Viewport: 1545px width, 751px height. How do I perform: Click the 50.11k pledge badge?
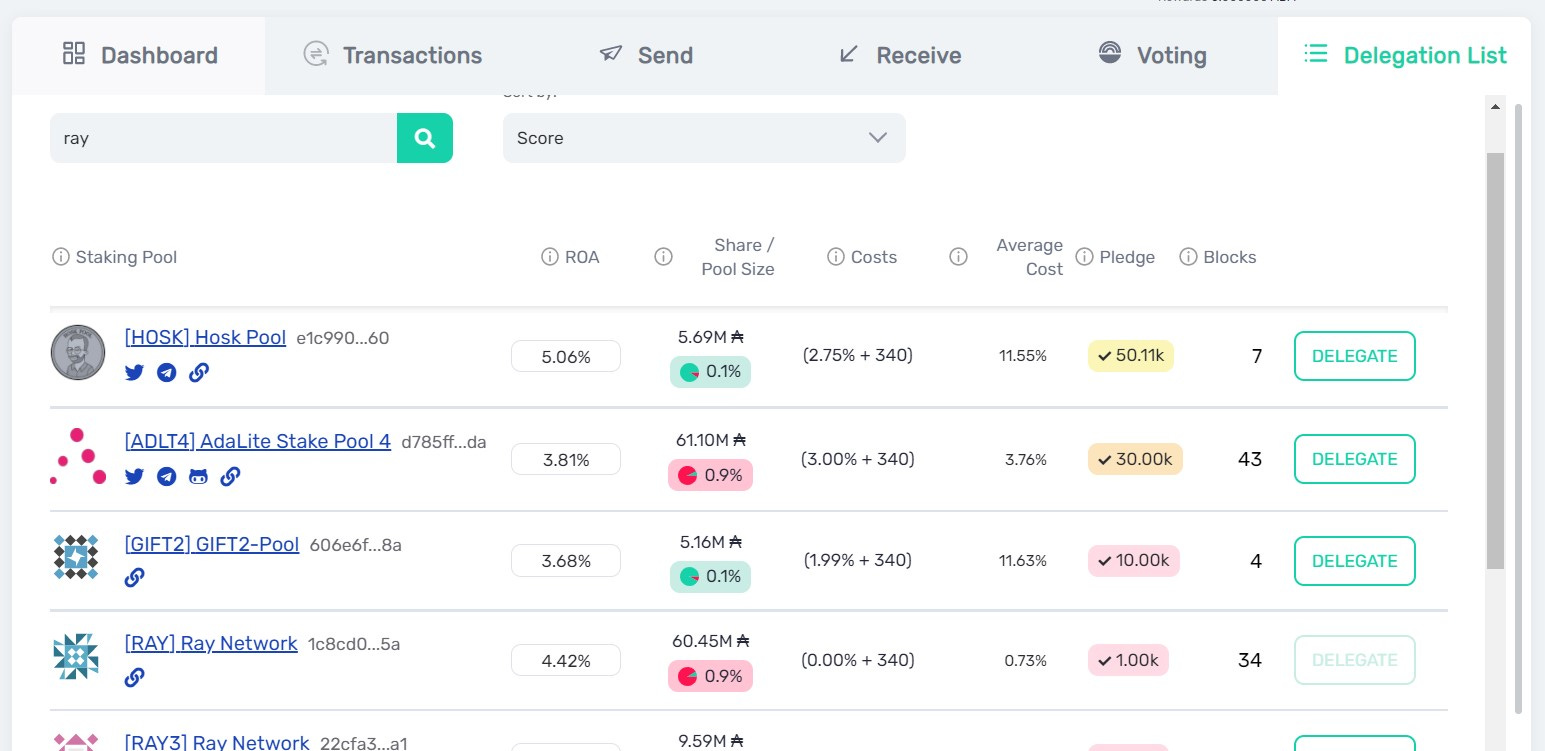click(x=1131, y=355)
